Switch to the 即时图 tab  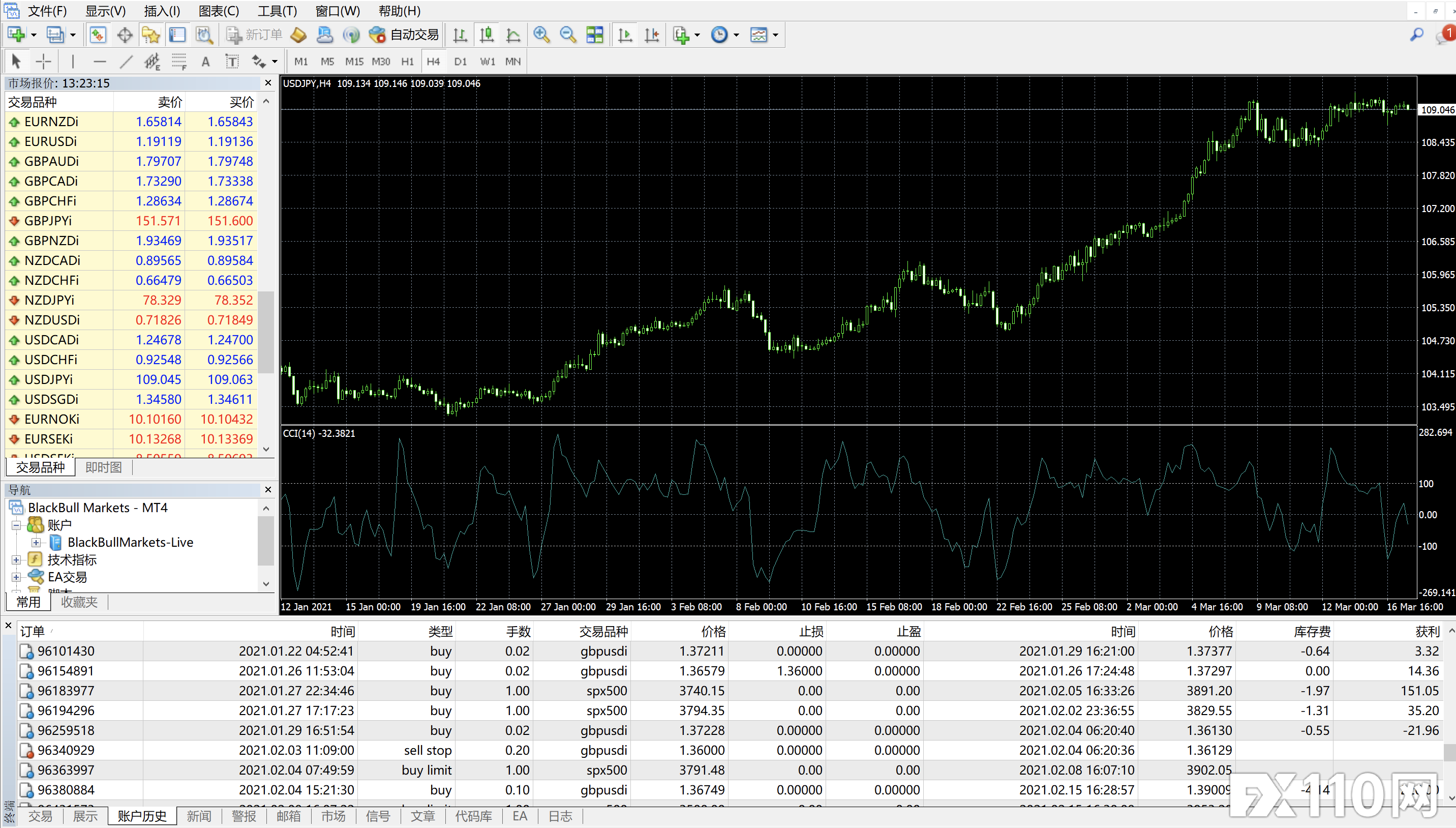coord(103,467)
